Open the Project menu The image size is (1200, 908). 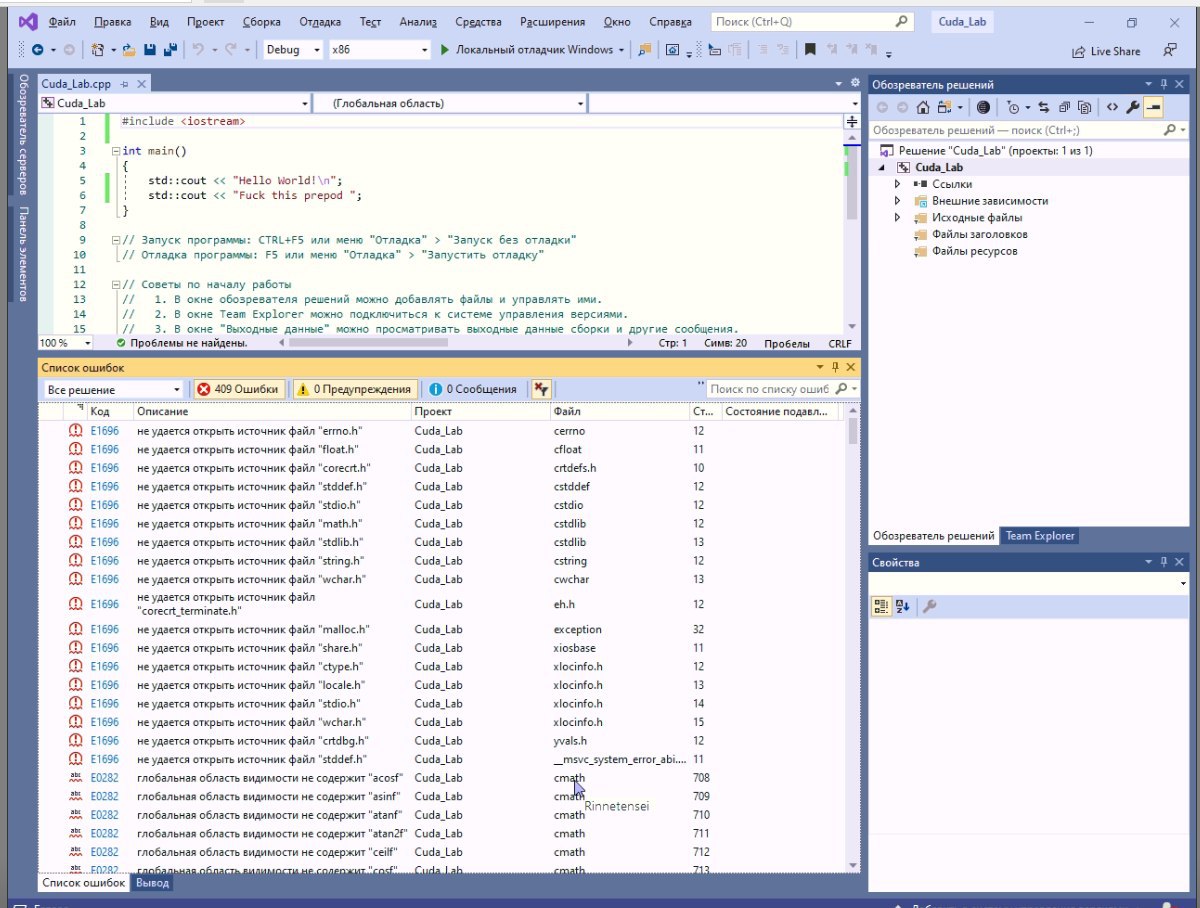(x=205, y=21)
